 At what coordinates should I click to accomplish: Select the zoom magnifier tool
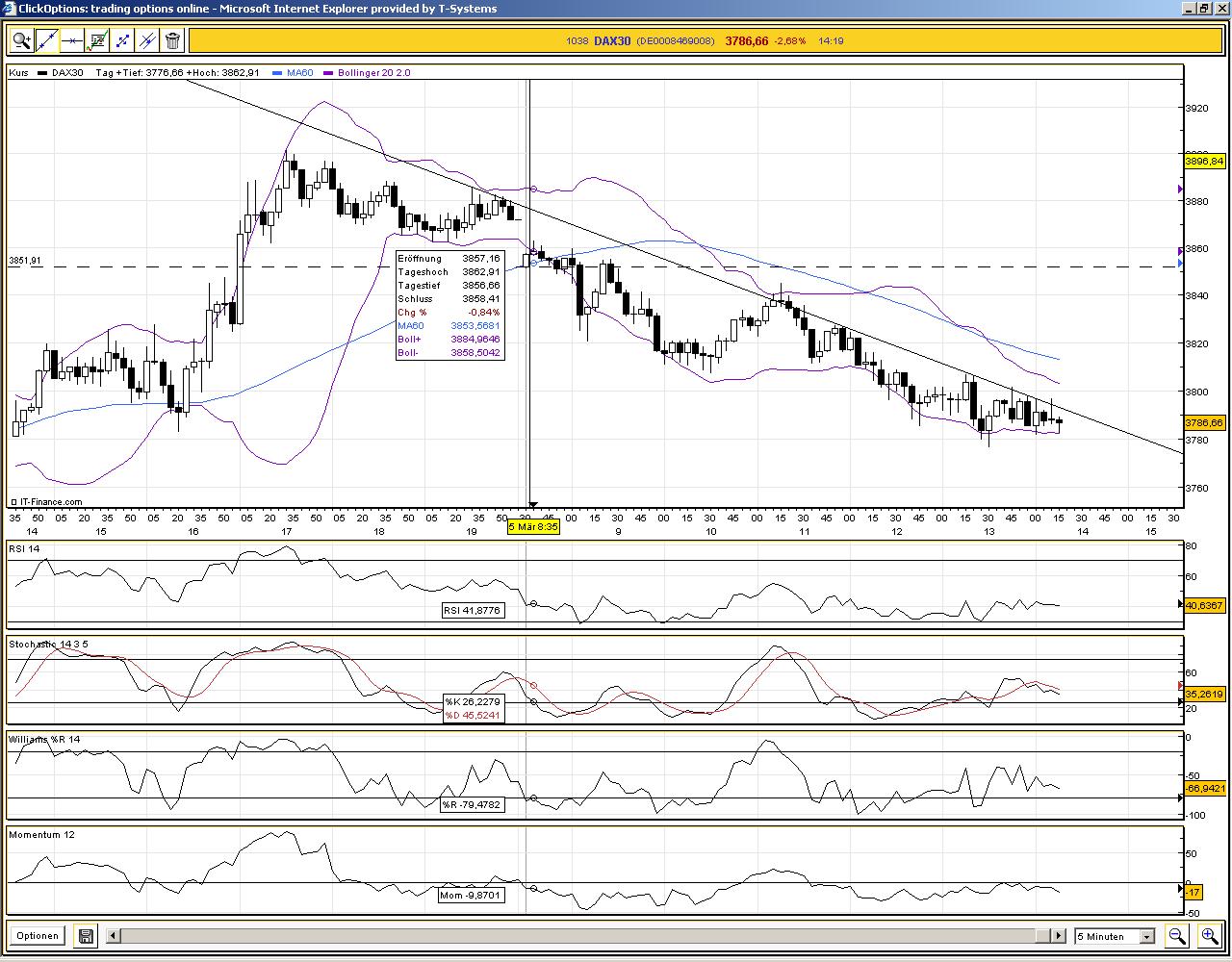point(21,40)
